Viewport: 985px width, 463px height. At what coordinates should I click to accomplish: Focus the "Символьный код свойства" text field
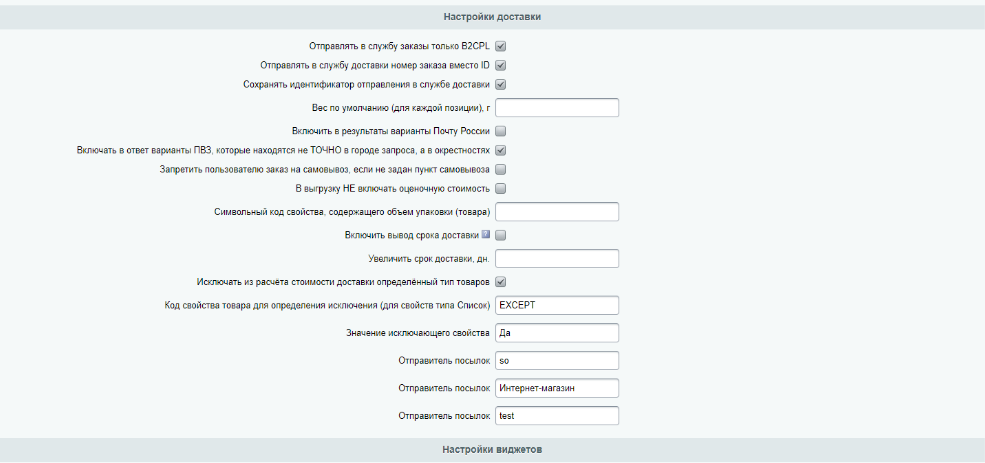coord(557,212)
